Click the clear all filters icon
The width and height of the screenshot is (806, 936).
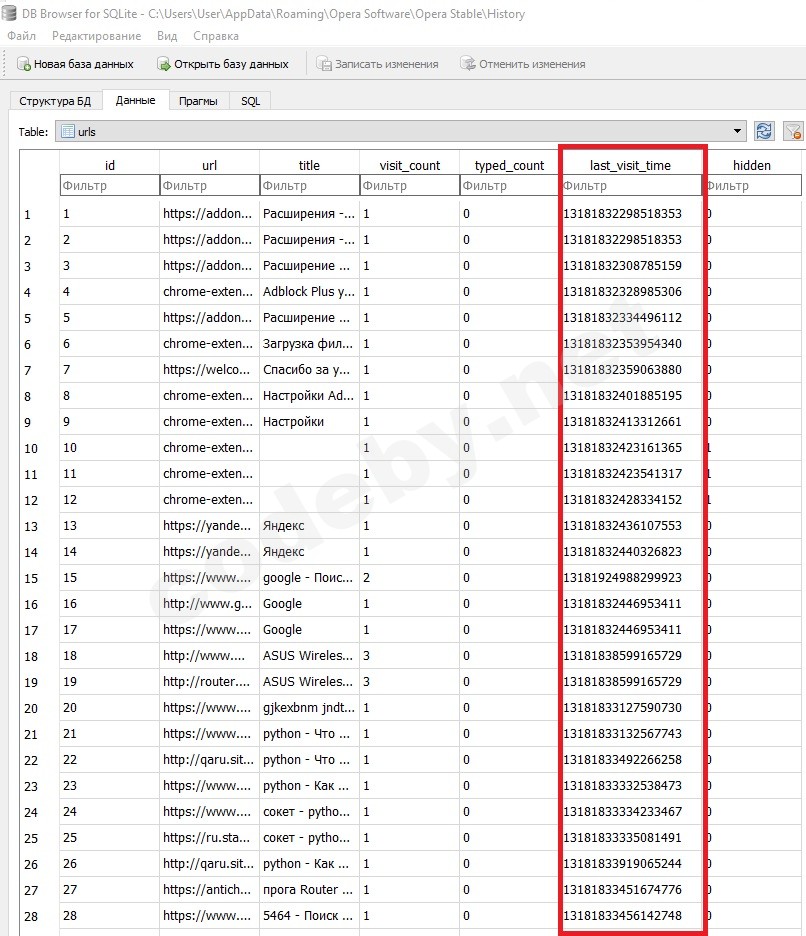click(x=792, y=131)
